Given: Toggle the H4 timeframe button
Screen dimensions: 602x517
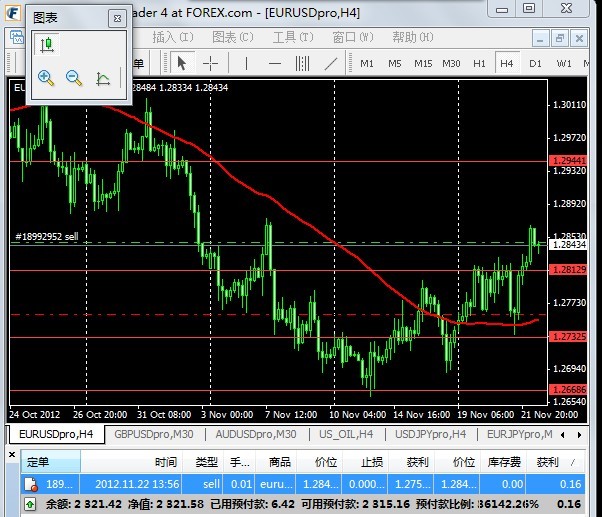Looking at the screenshot, I should [506, 63].
